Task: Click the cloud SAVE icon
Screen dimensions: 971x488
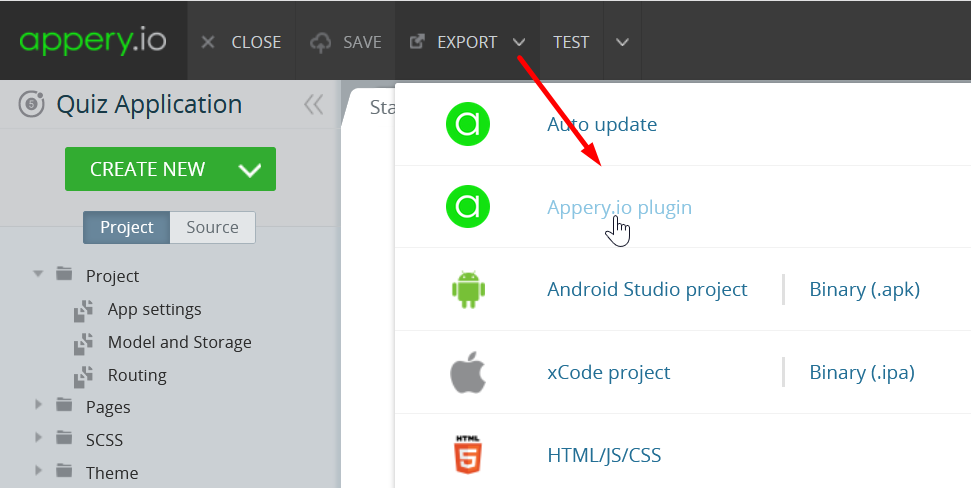Action: (320, 42)
